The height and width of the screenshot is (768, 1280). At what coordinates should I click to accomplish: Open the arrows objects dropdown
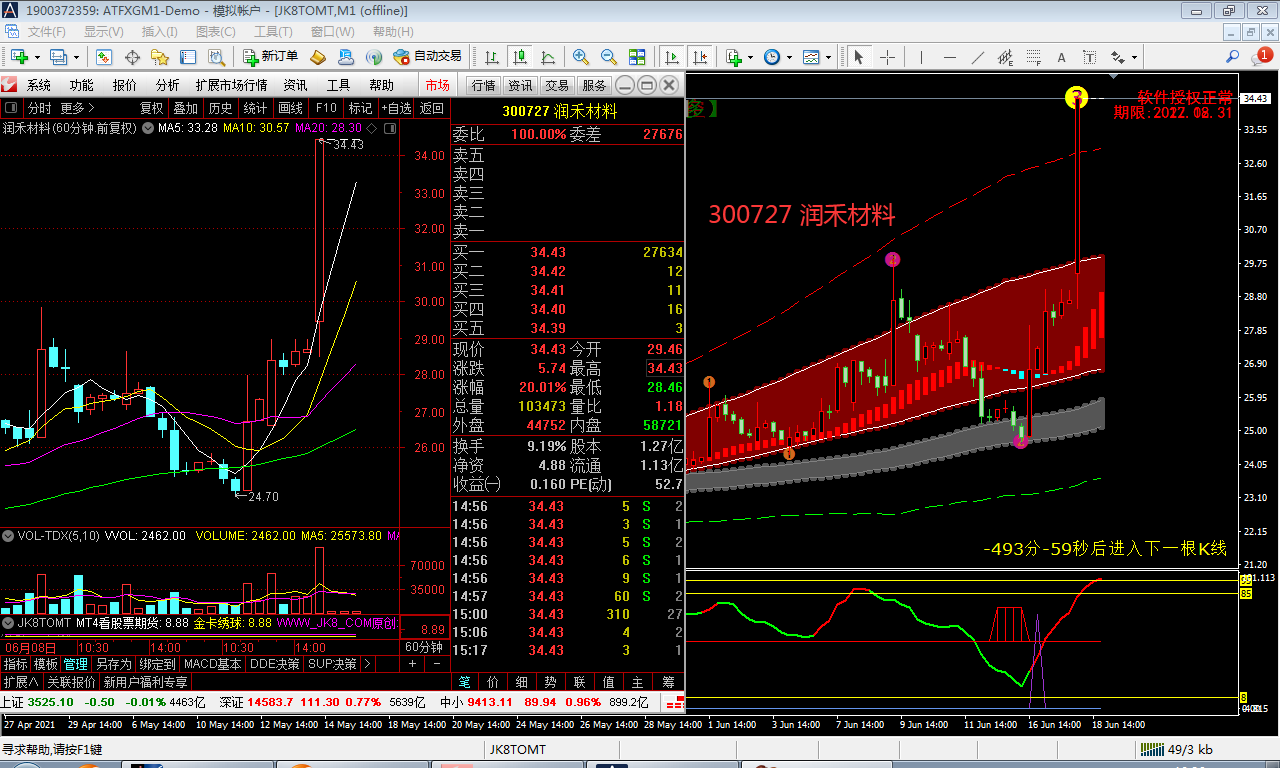(x=1123, y=57)
